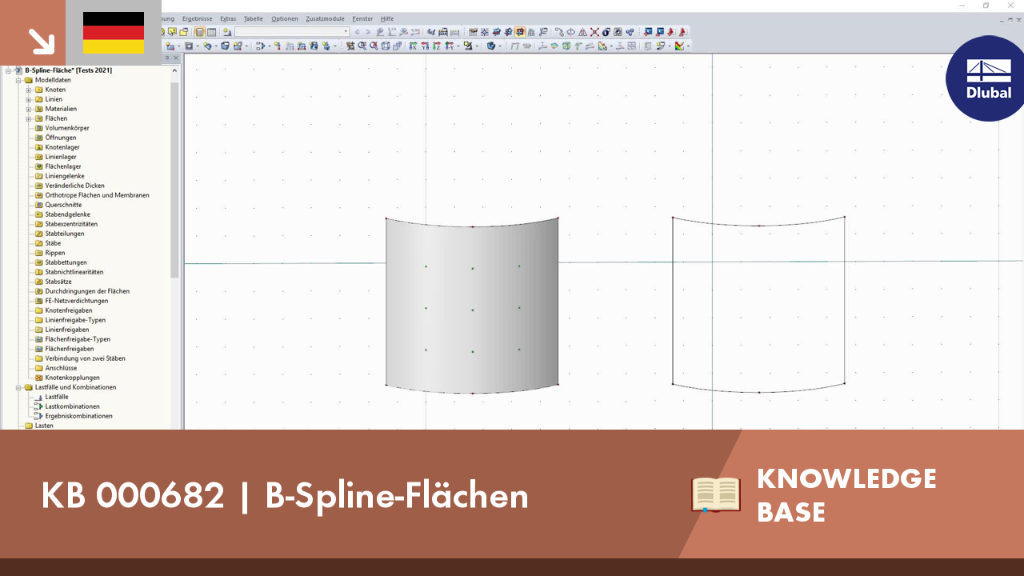
Task: Collapse the Modelldaten tree node
Action: [19, 80]
